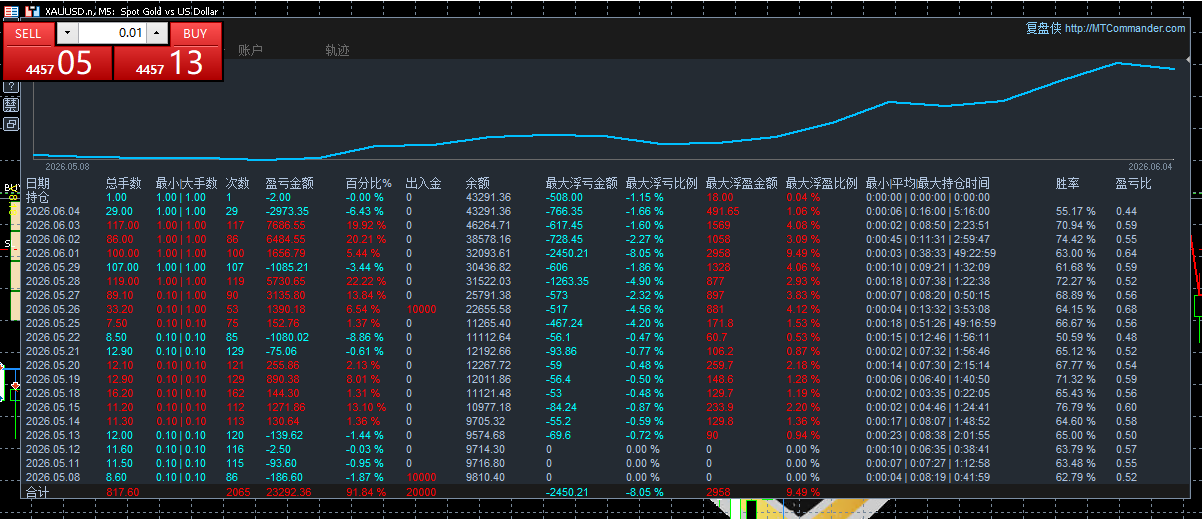Click the sell price 4457 05 panel
Screen dimensions: 1202x519
click(x=58, y=63)
